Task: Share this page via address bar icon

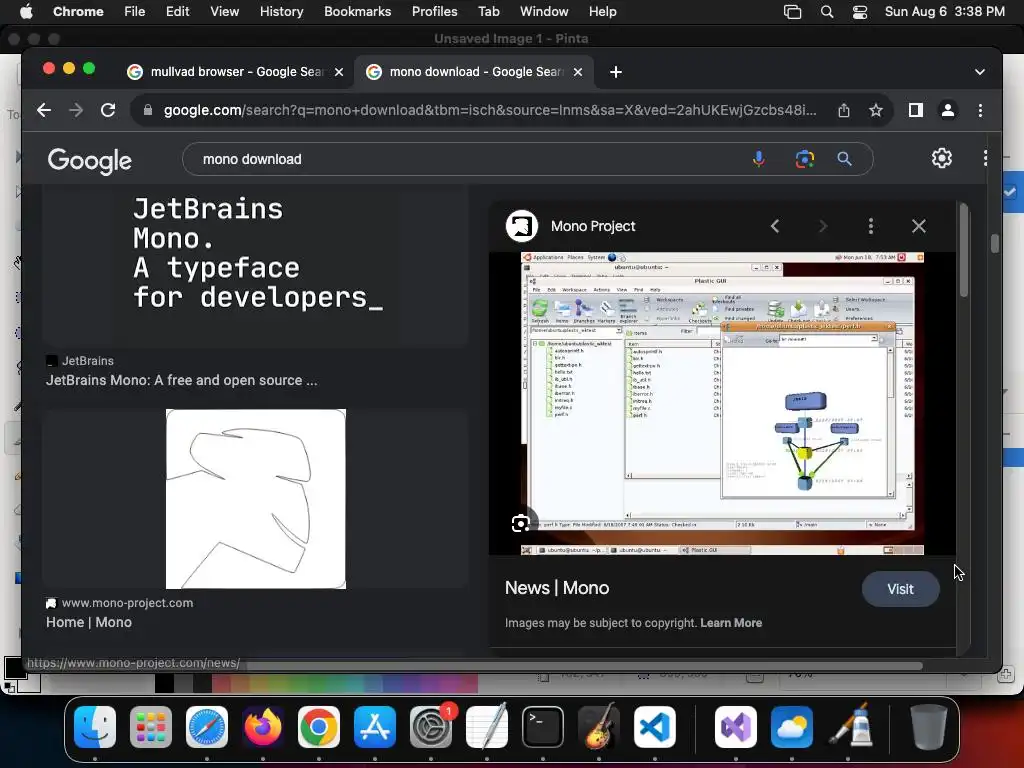Action: (x=844, y=110)
